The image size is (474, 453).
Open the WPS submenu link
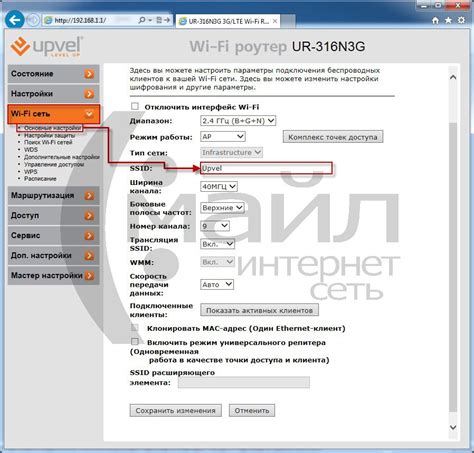[30, 172]
